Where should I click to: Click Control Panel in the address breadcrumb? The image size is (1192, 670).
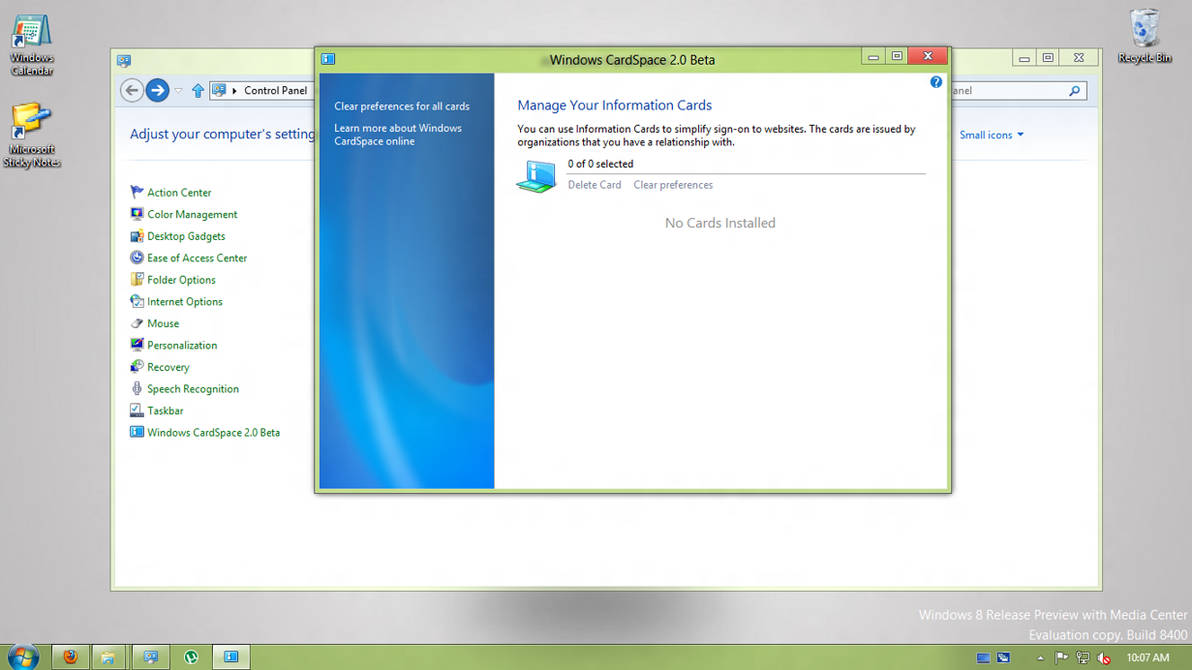(x=275, y=90)
